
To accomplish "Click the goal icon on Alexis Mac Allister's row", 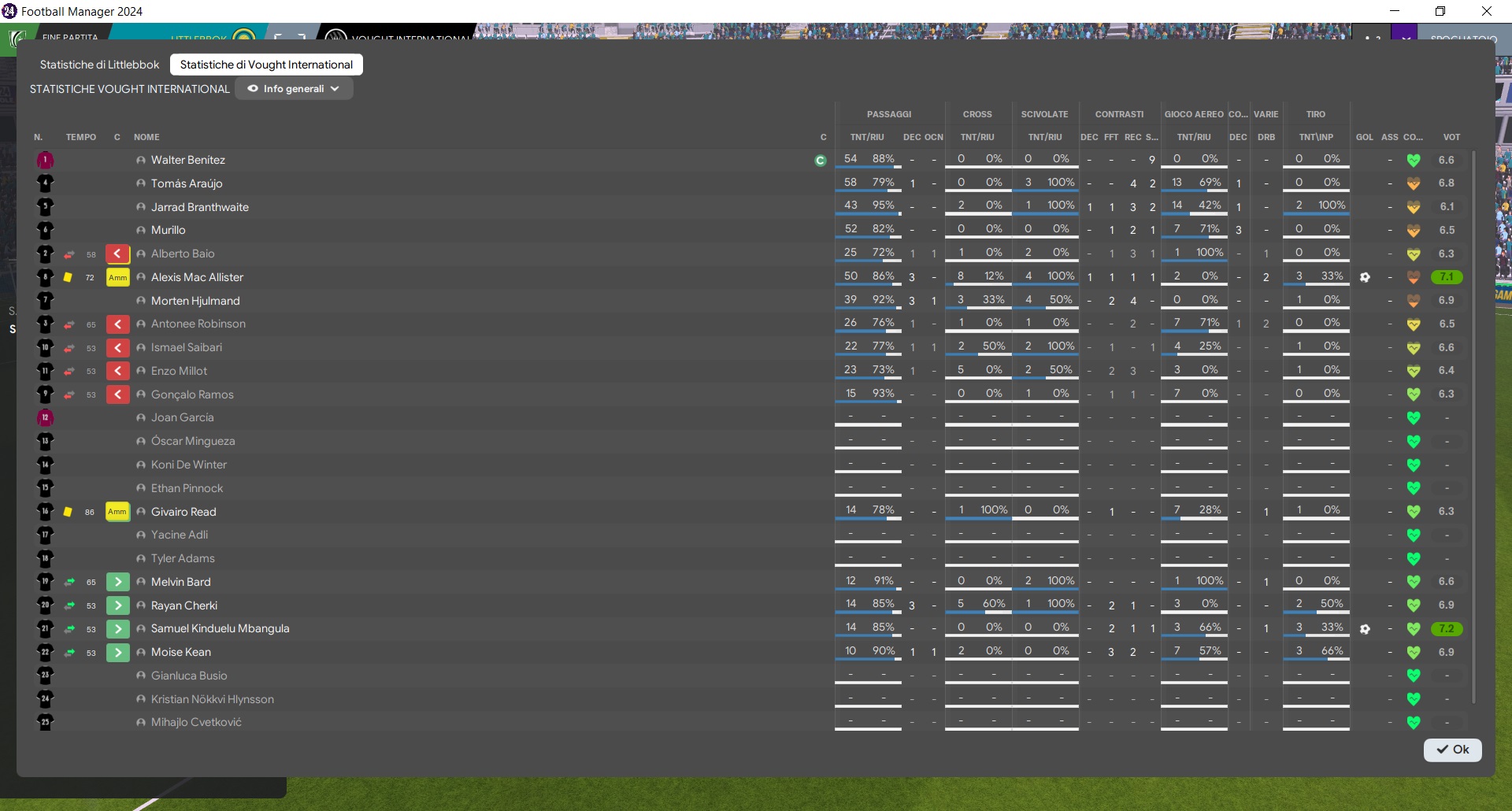I will (1365, 277).
